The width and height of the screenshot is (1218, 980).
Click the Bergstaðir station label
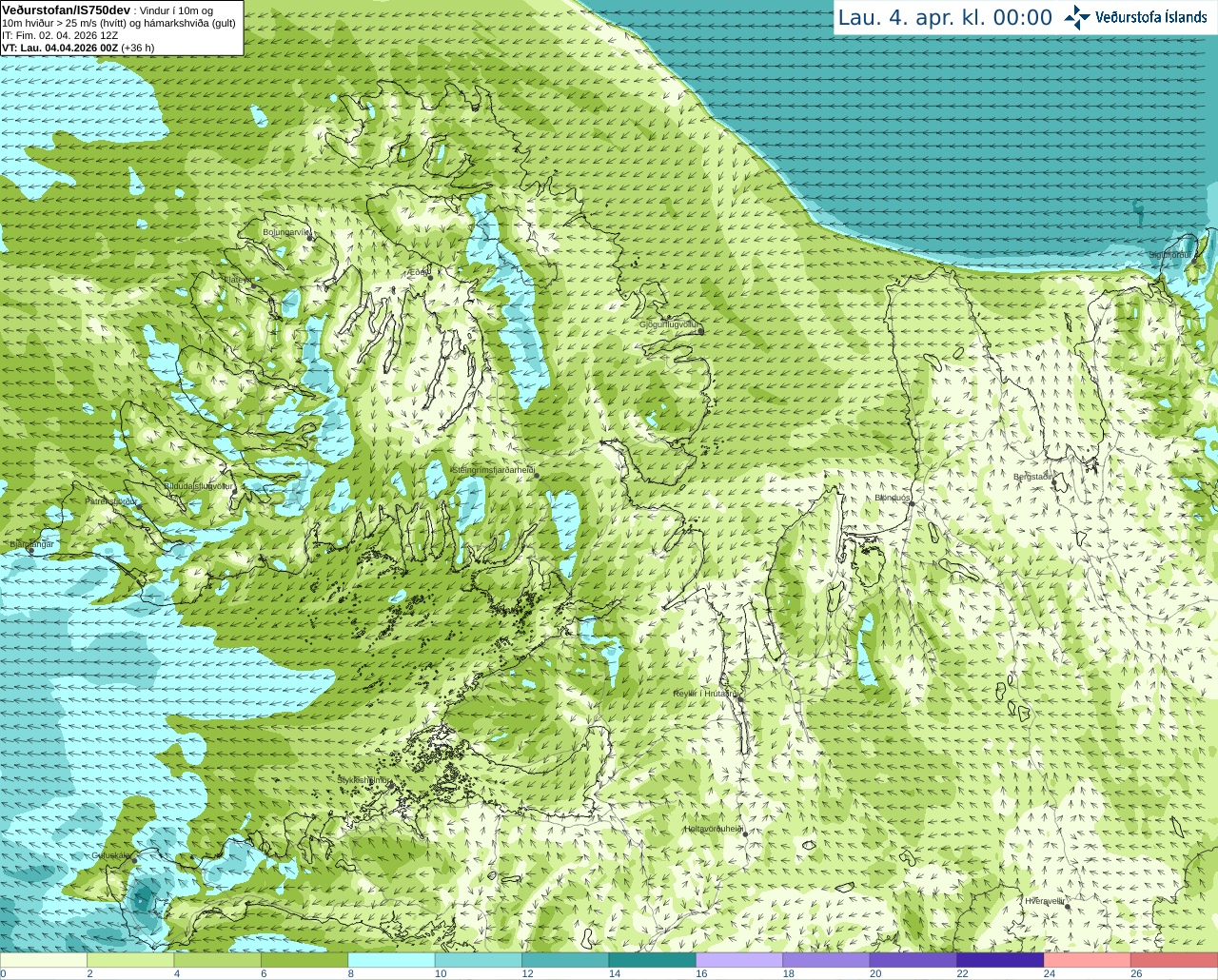pyautogui.click(x=1034, y=477)
